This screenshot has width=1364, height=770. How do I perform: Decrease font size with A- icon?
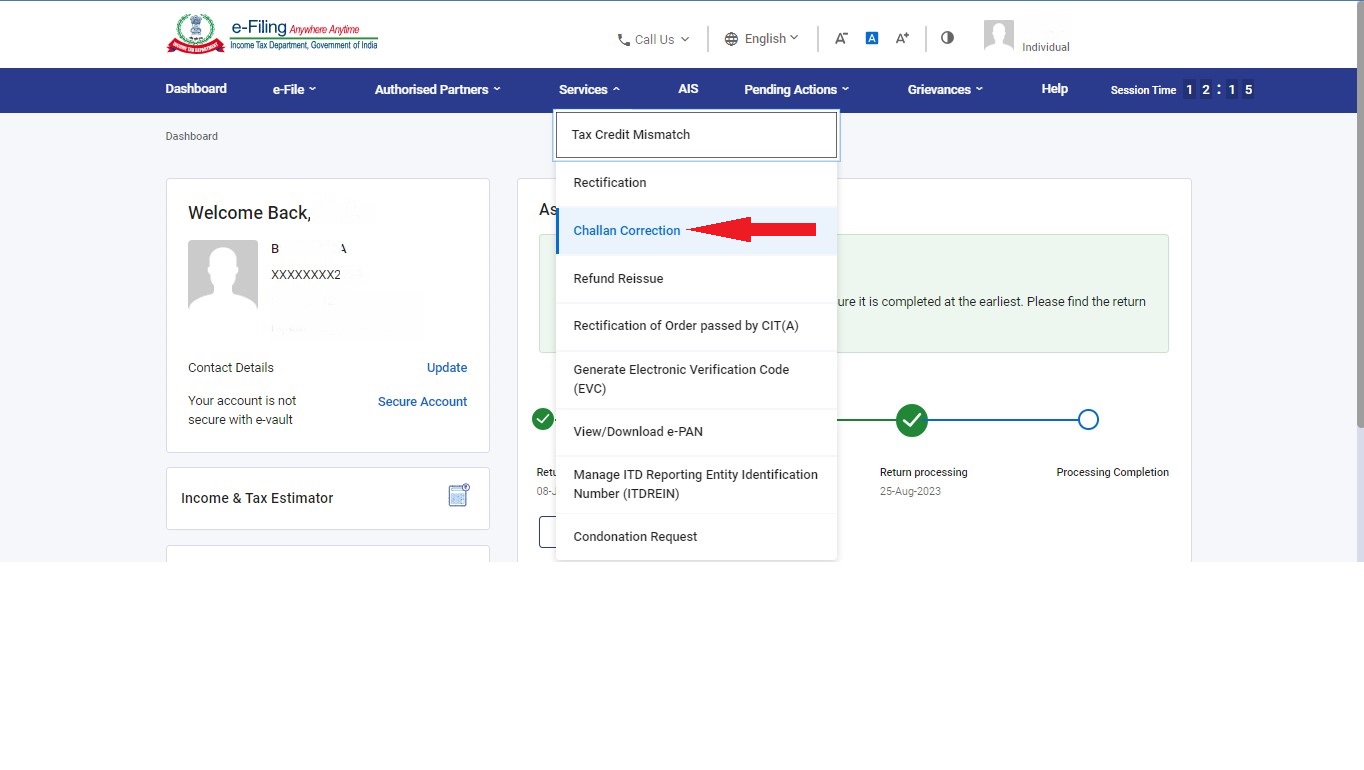coord(841,38)
